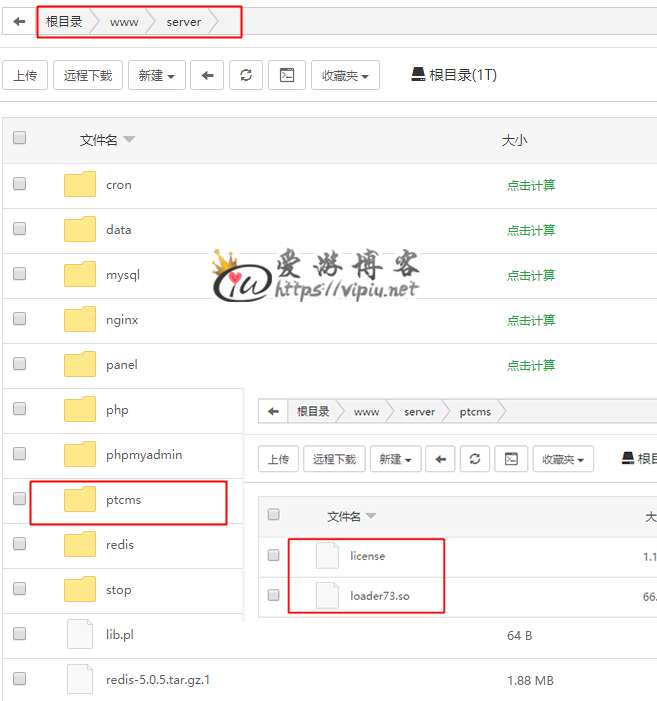Click back arrow button in ptcms toolbar
Screen dimensions: 657x701
[440, 459]
